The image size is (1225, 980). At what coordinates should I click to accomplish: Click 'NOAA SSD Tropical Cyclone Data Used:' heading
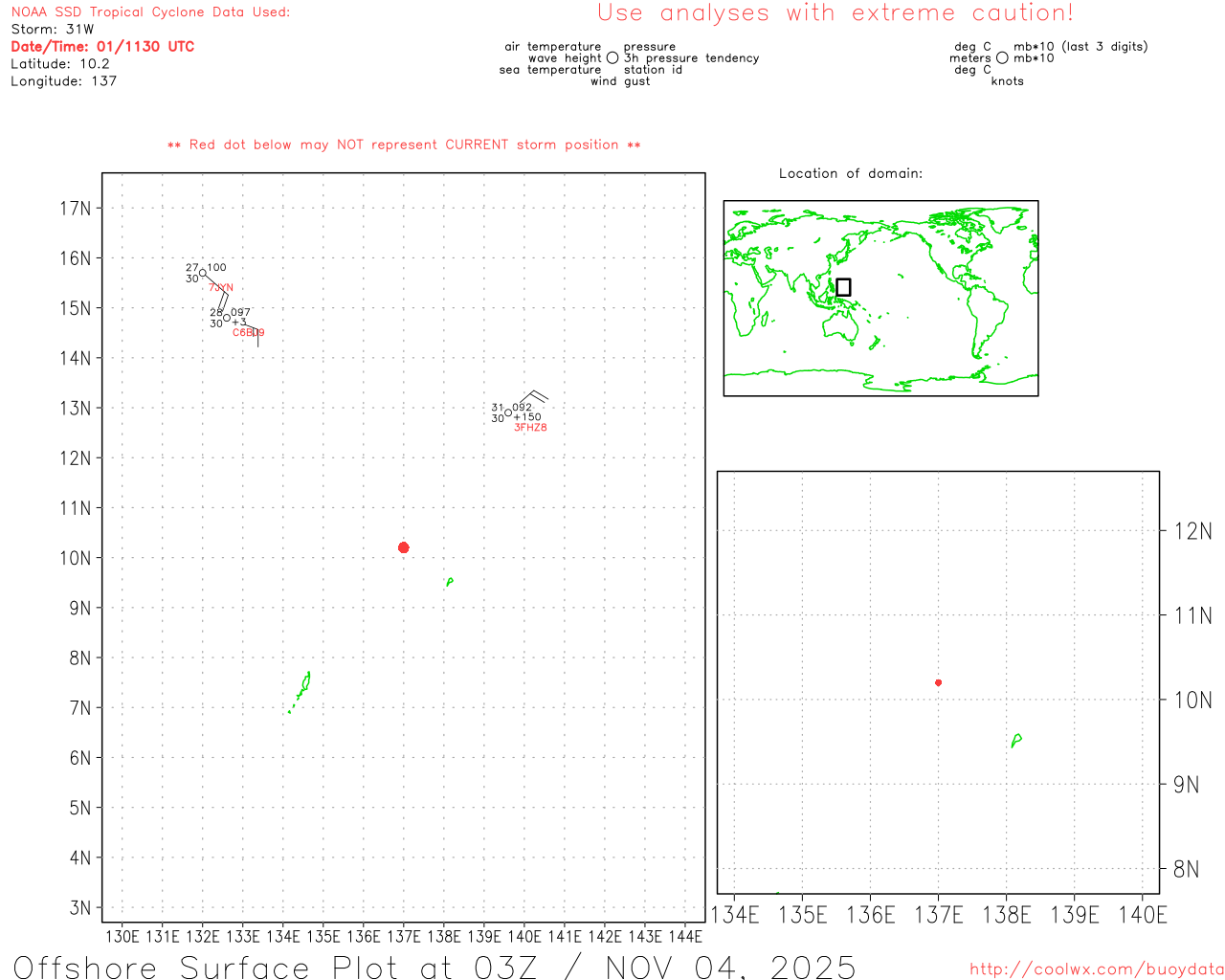tap(150, 12)
